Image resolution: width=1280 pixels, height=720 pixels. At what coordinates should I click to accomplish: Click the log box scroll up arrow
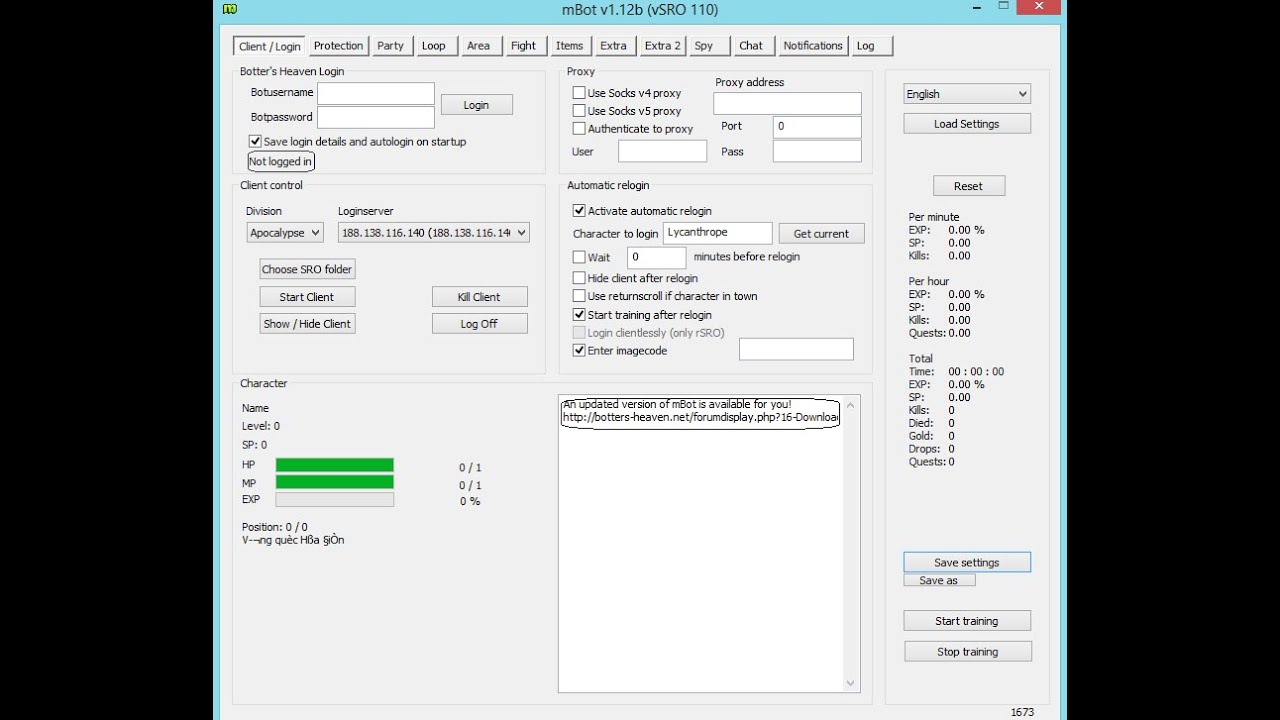pos(851,405)
